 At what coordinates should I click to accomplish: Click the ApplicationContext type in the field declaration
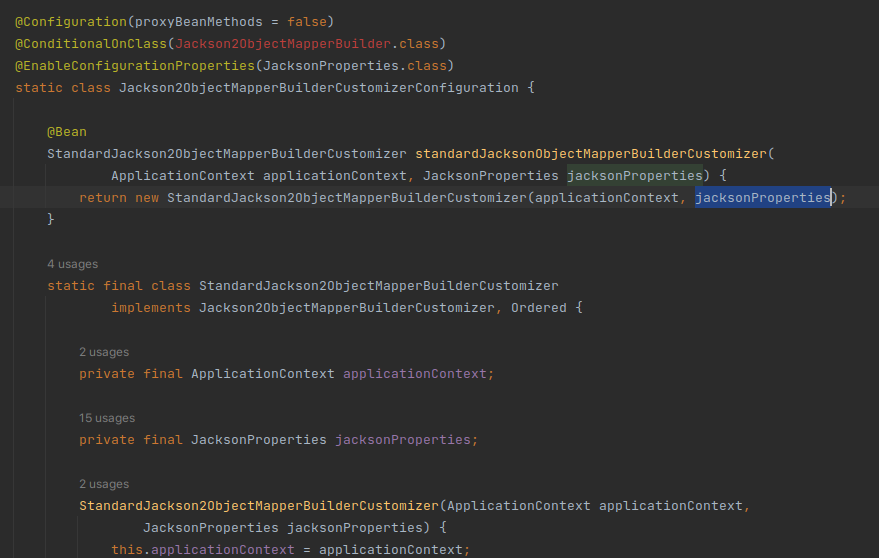262,374
